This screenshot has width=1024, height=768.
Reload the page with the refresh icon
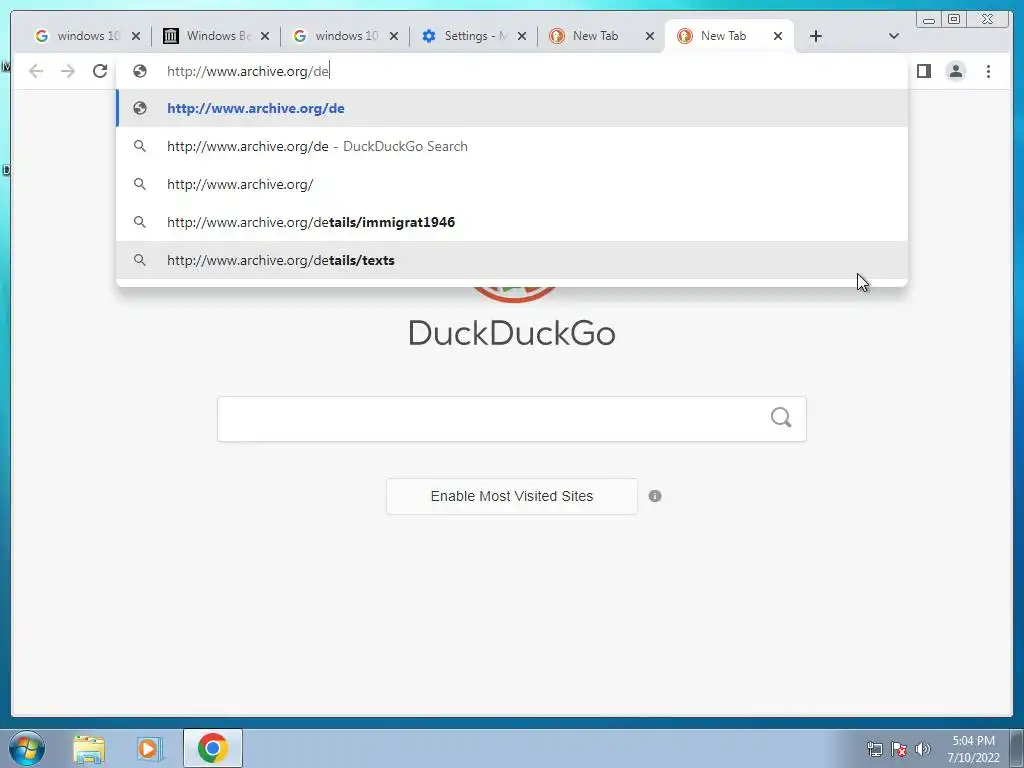[100, 71]
